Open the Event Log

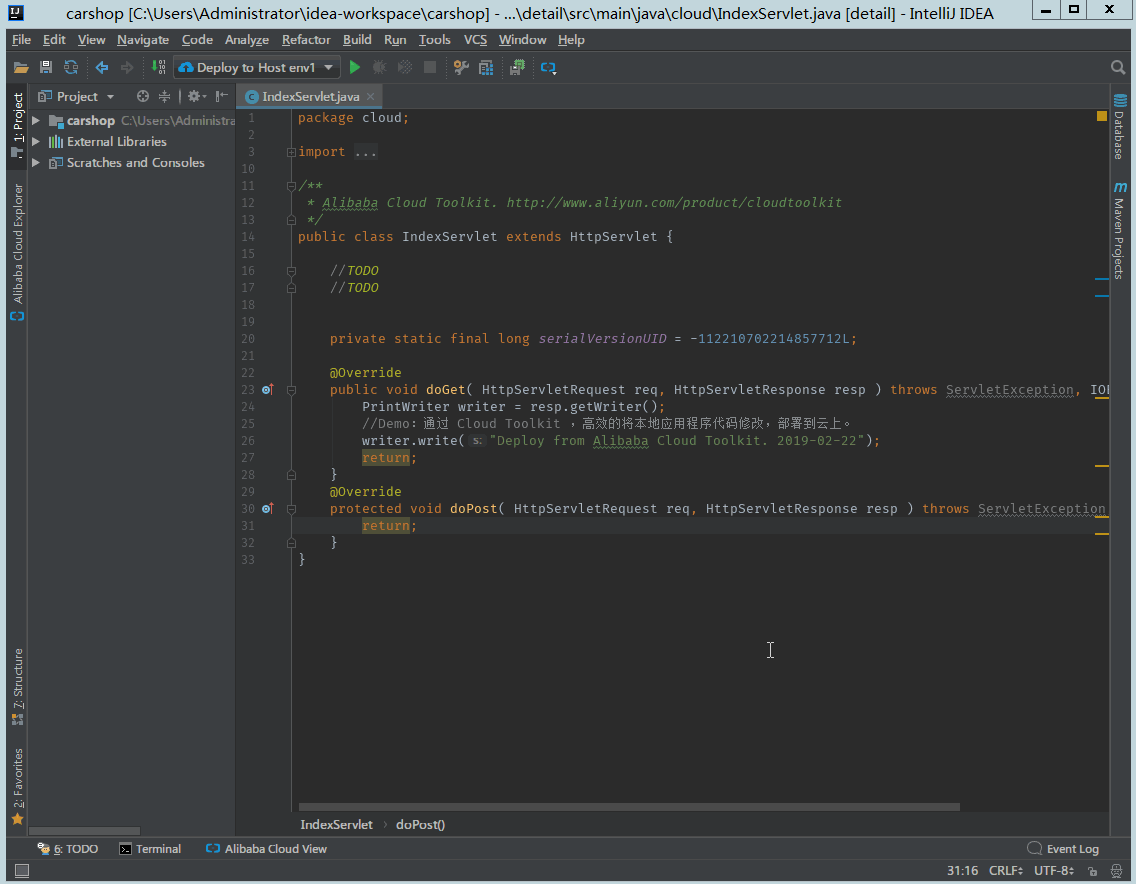[x=1063, y=848]
